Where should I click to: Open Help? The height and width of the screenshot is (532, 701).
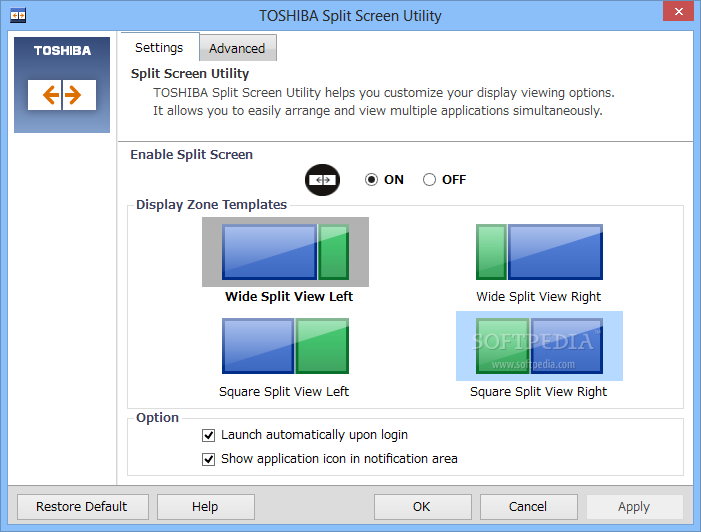206,507
